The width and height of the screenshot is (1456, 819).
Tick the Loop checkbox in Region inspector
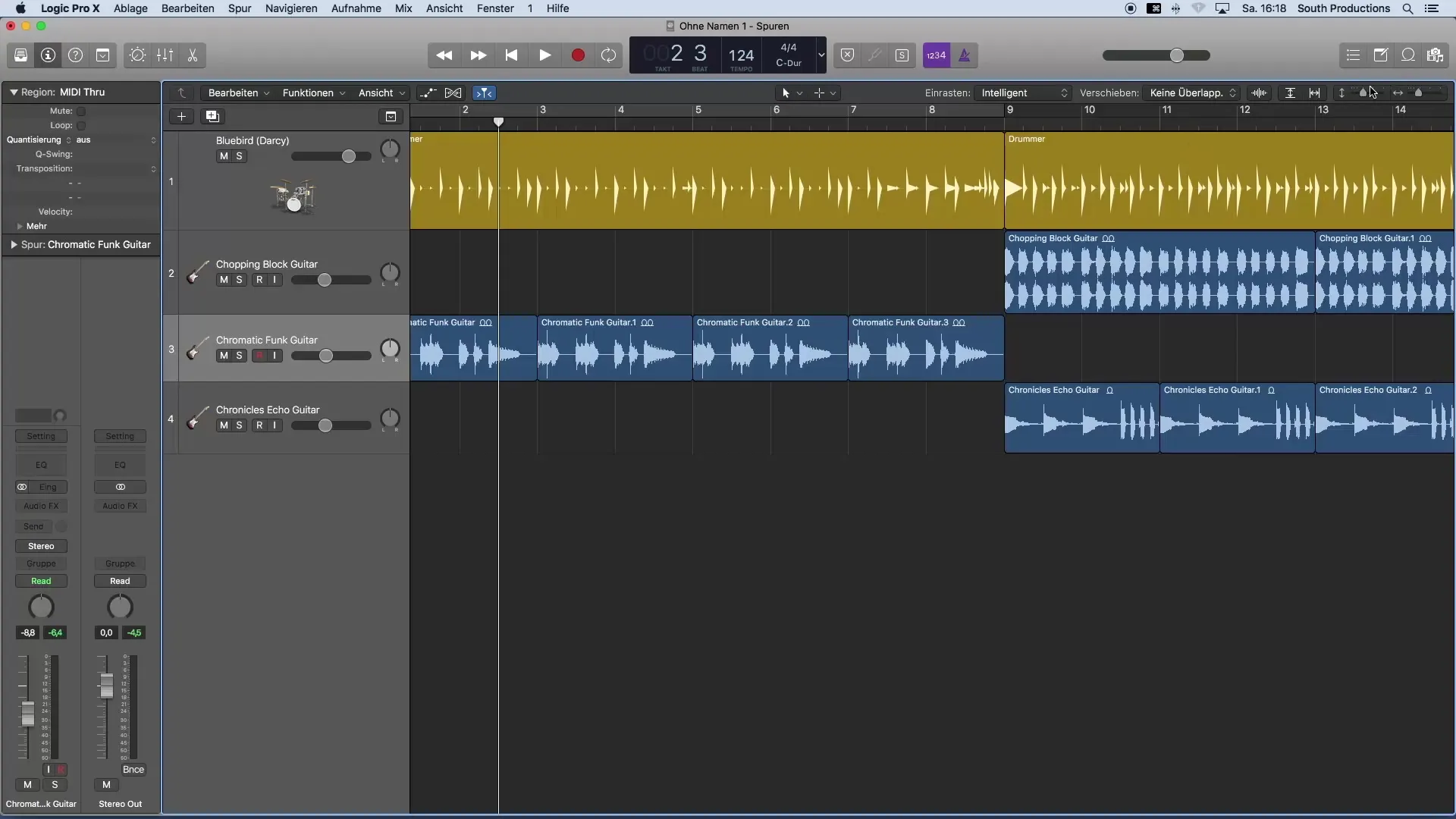click(x=81, y=126)
